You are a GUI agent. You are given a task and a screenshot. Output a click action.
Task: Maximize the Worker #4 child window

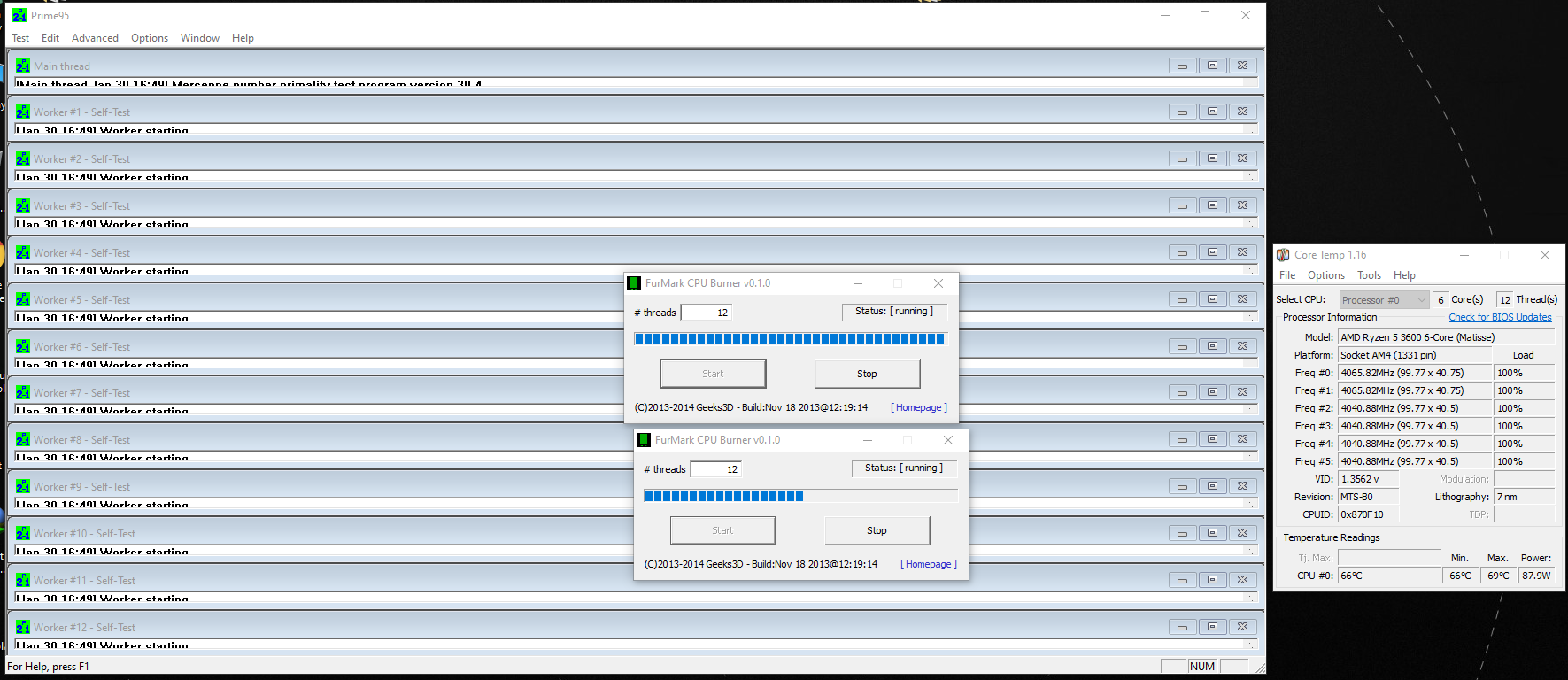coord(1212,252)
